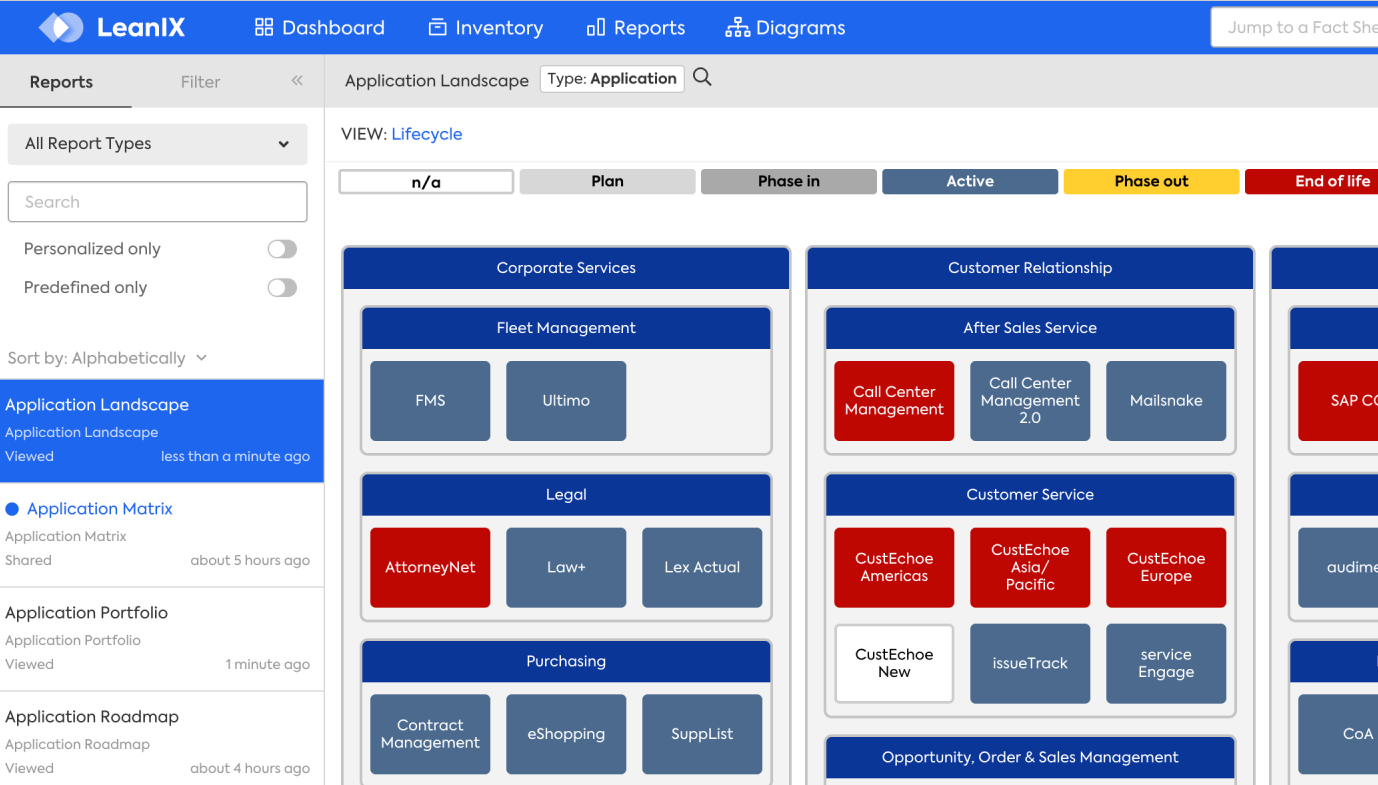Image resolution: width=1378 pixels, height=785 pixels.
Task: Open the Ultimo application tile
Action: (566, 401)
